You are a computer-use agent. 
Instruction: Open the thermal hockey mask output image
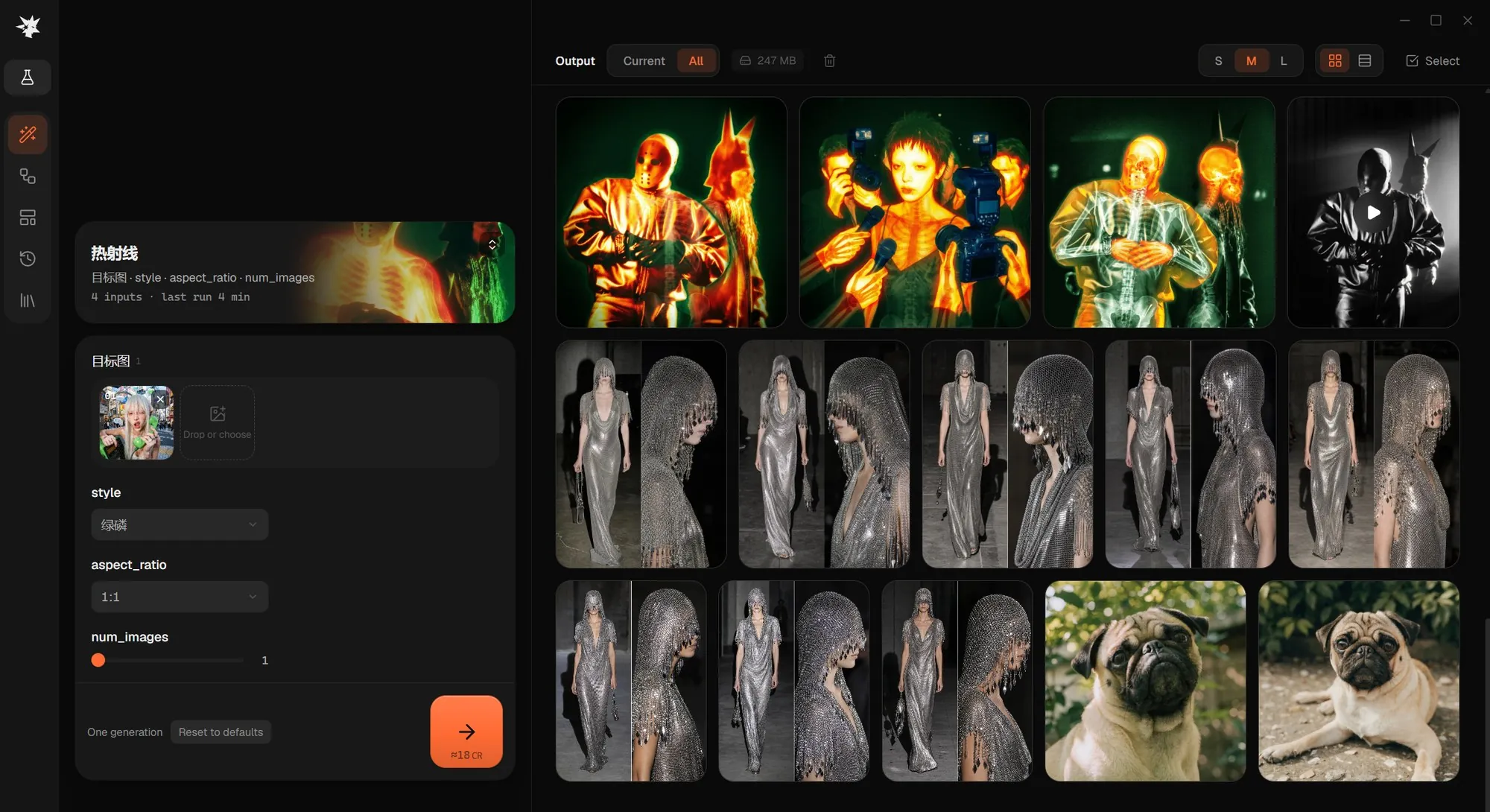coord(671,212)
